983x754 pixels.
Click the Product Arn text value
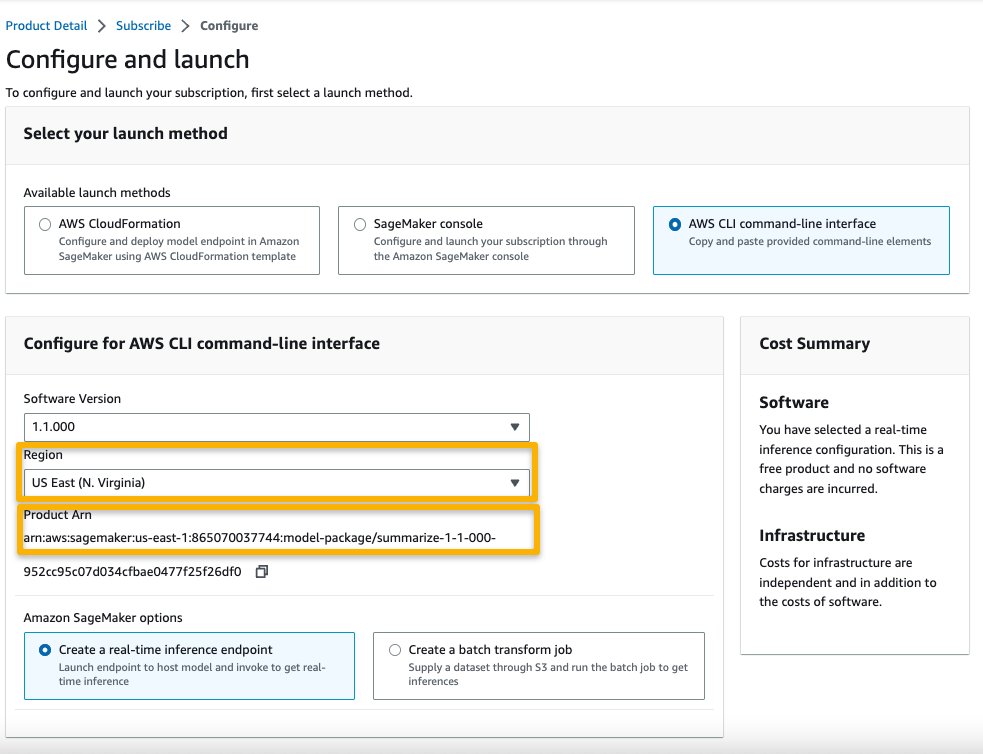(260, 554)
